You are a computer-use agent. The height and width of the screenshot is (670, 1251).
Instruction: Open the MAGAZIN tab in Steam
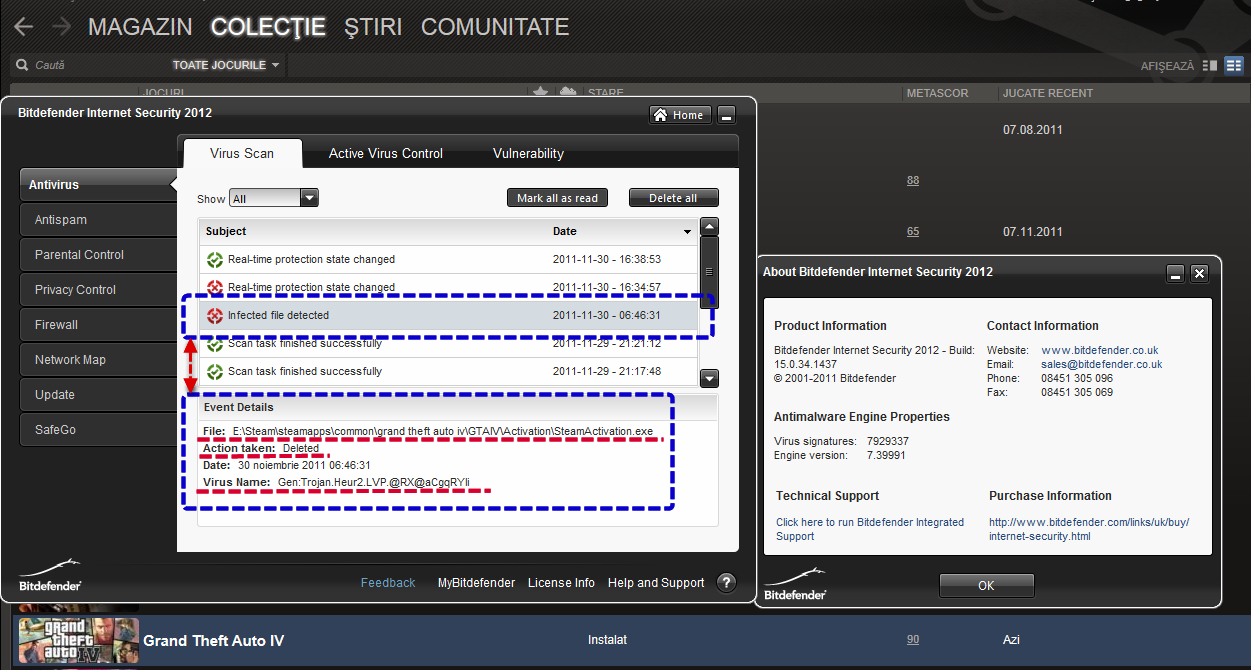tap(142, 27)
